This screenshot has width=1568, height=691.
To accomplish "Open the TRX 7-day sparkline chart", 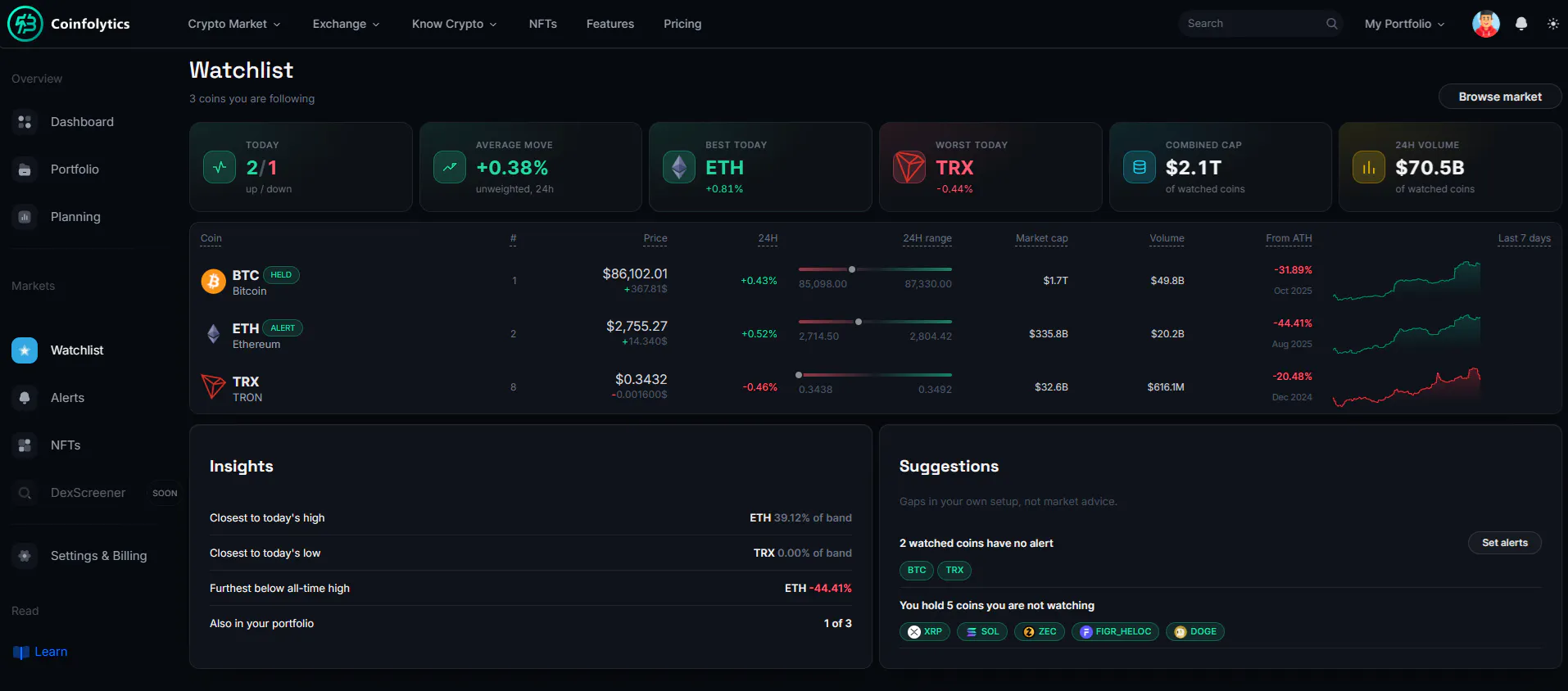I will click(x=1407, y=387).
